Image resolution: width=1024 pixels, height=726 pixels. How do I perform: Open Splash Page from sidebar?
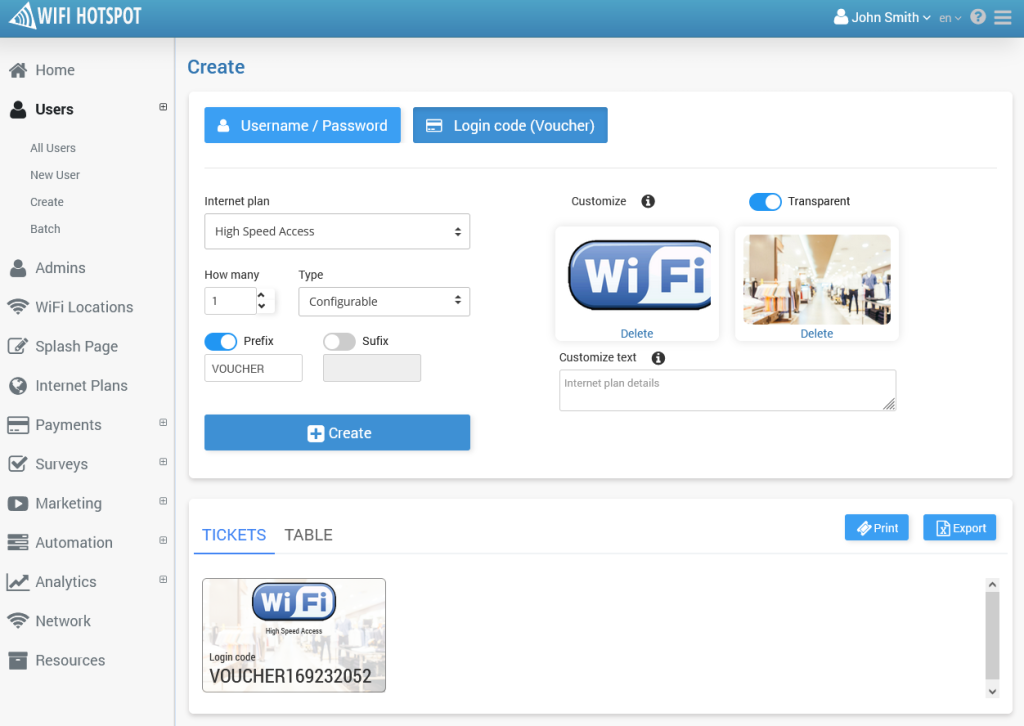coord(76,346)
